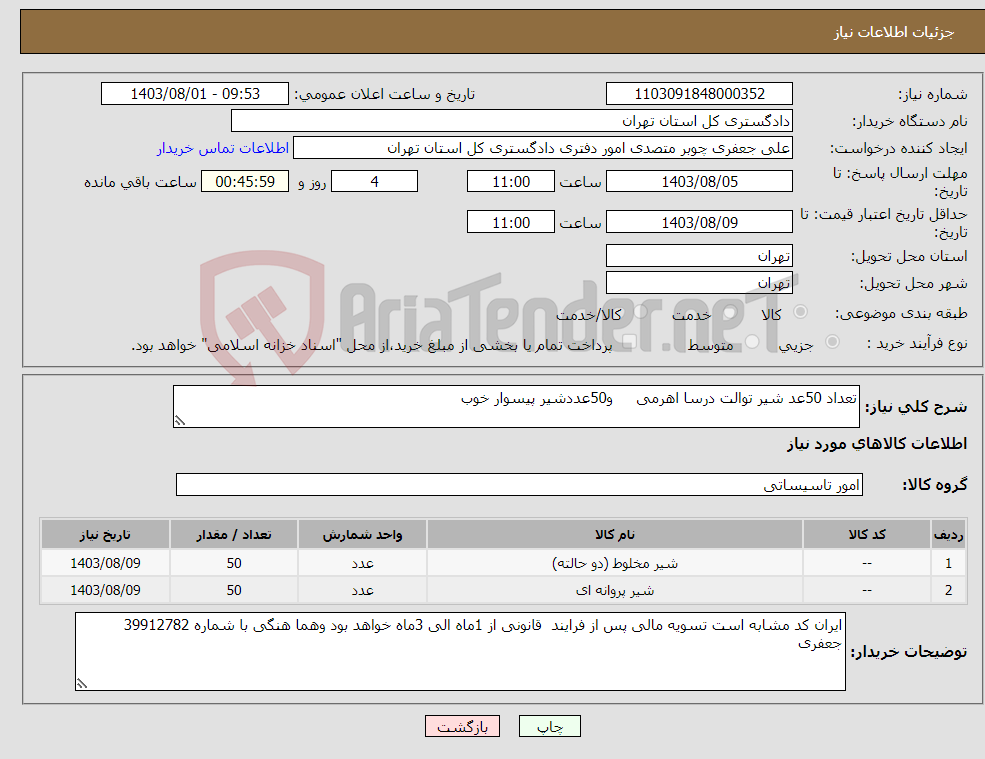Viewport: 985px width, 759px height.
Task: Select the جزیی purchase type radio
Action: (832, 341)
